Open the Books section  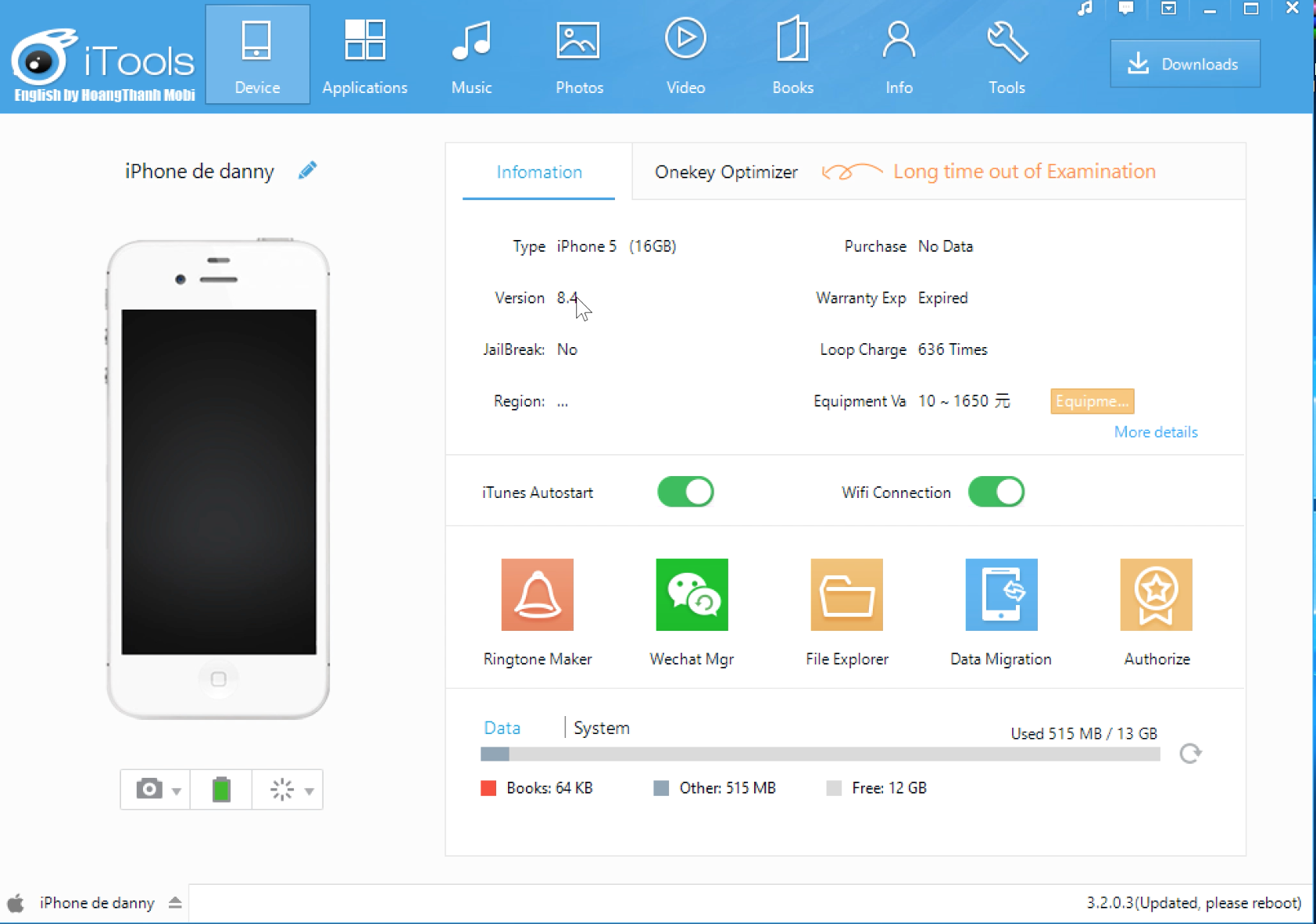(792, 56)
